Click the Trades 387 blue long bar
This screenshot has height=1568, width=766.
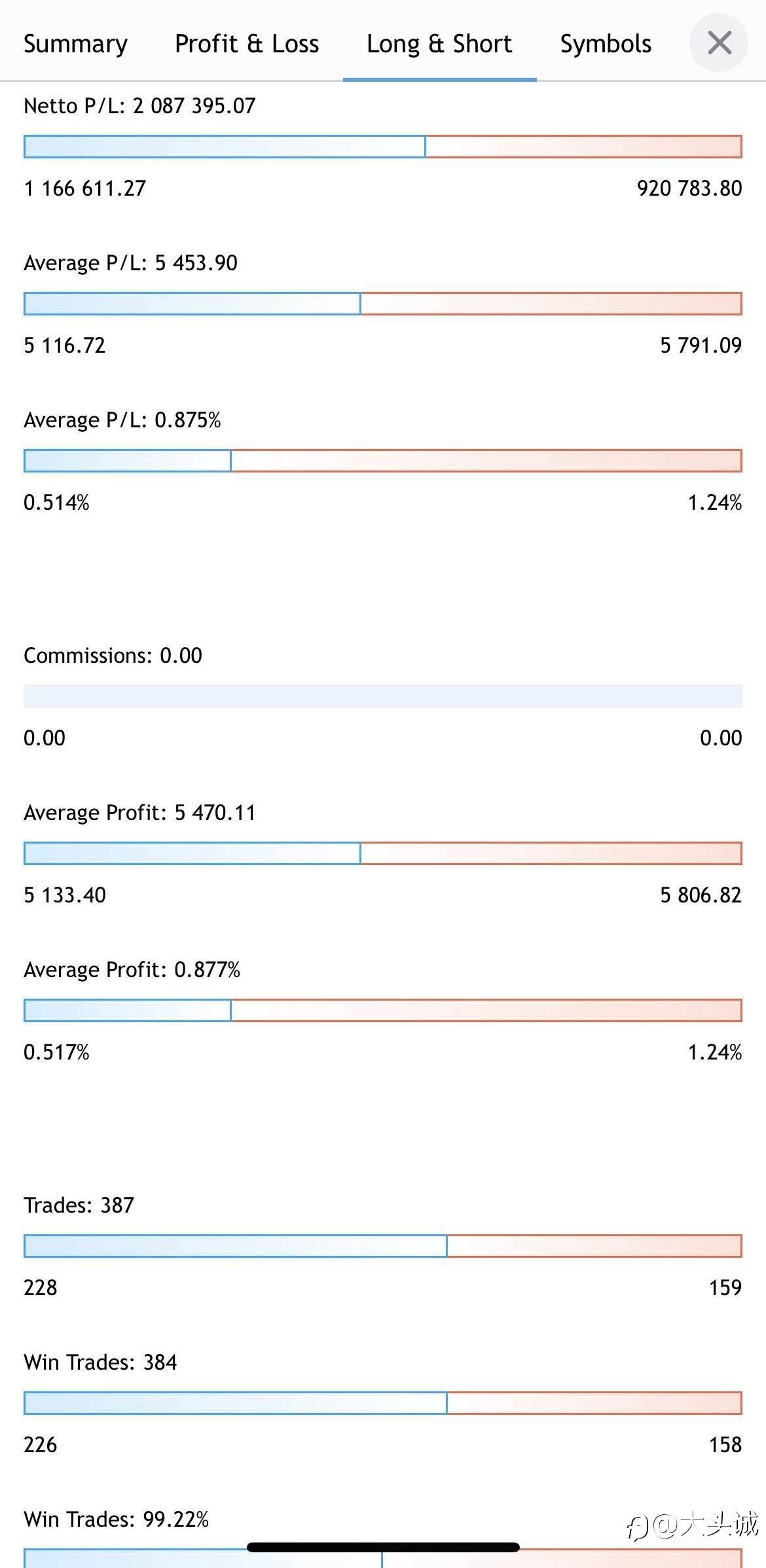point(235,1246)
